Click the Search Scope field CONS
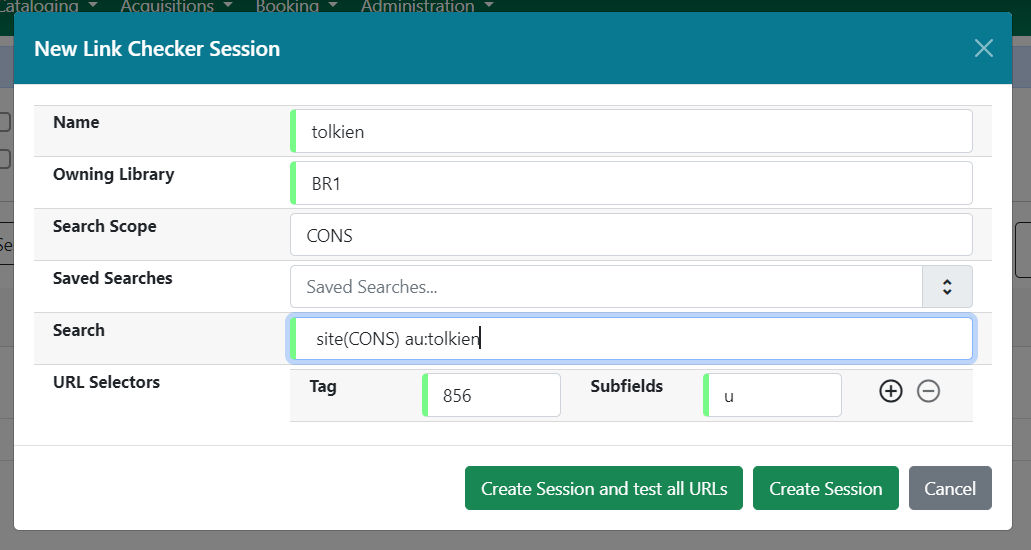The image size is (1031, 550). point(631,235)
